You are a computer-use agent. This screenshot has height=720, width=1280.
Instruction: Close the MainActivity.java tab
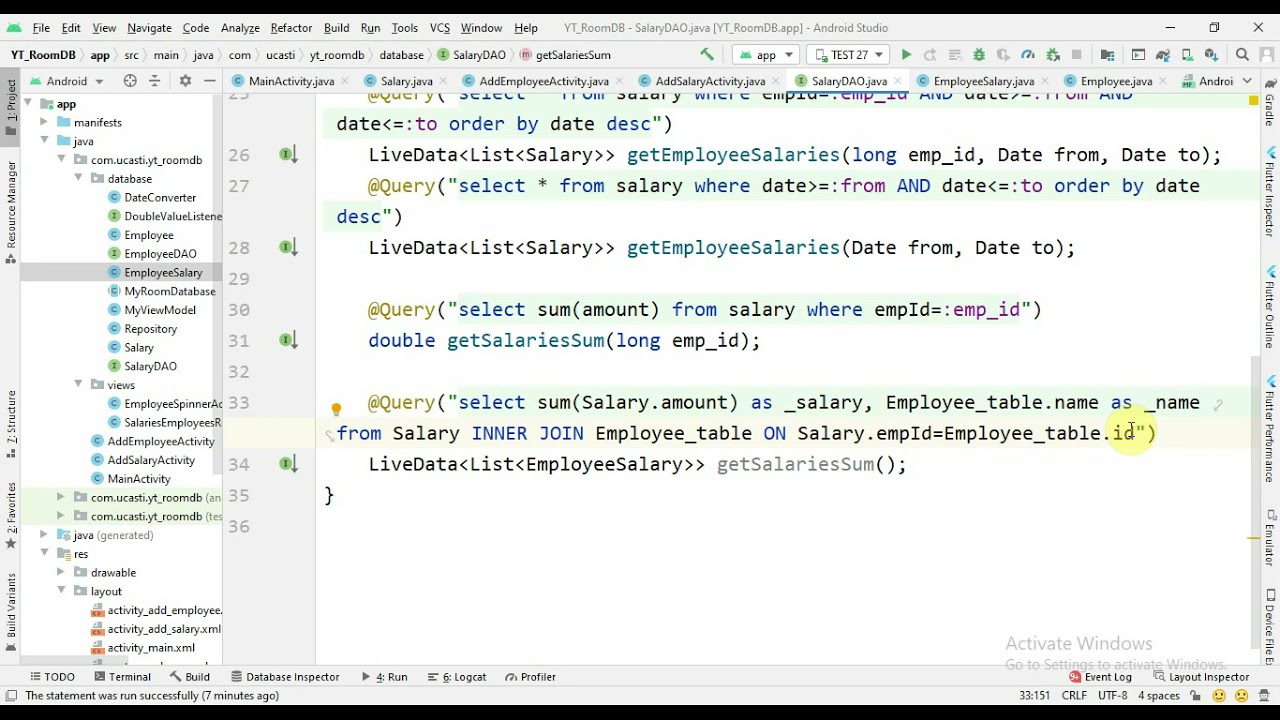(x=343, y=81)
